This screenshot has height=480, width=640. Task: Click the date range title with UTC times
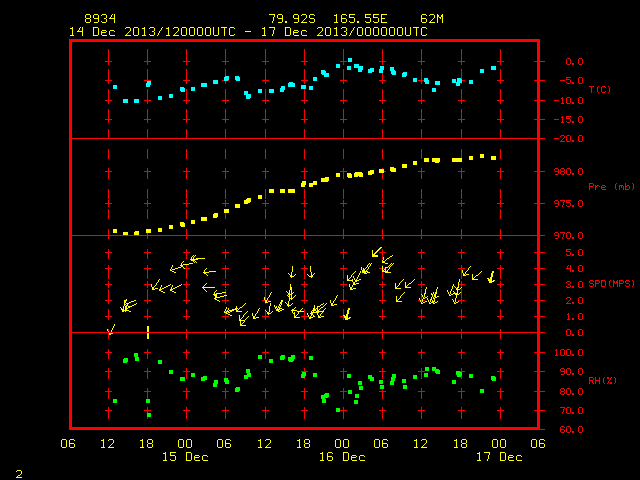click(248, 32)
